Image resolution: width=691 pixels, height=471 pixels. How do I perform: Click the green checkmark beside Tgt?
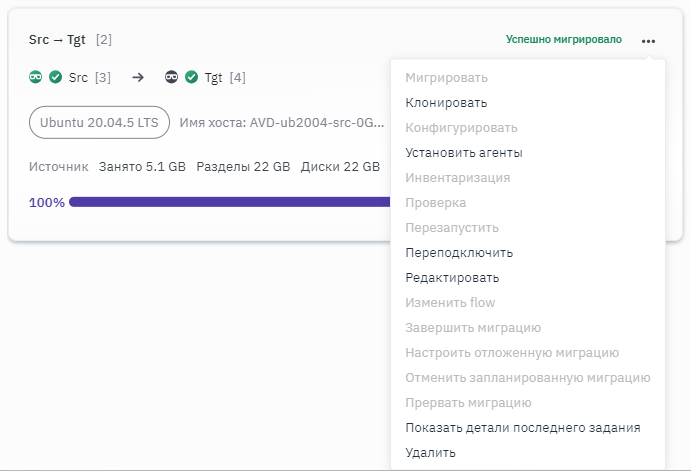coord(192,77)
